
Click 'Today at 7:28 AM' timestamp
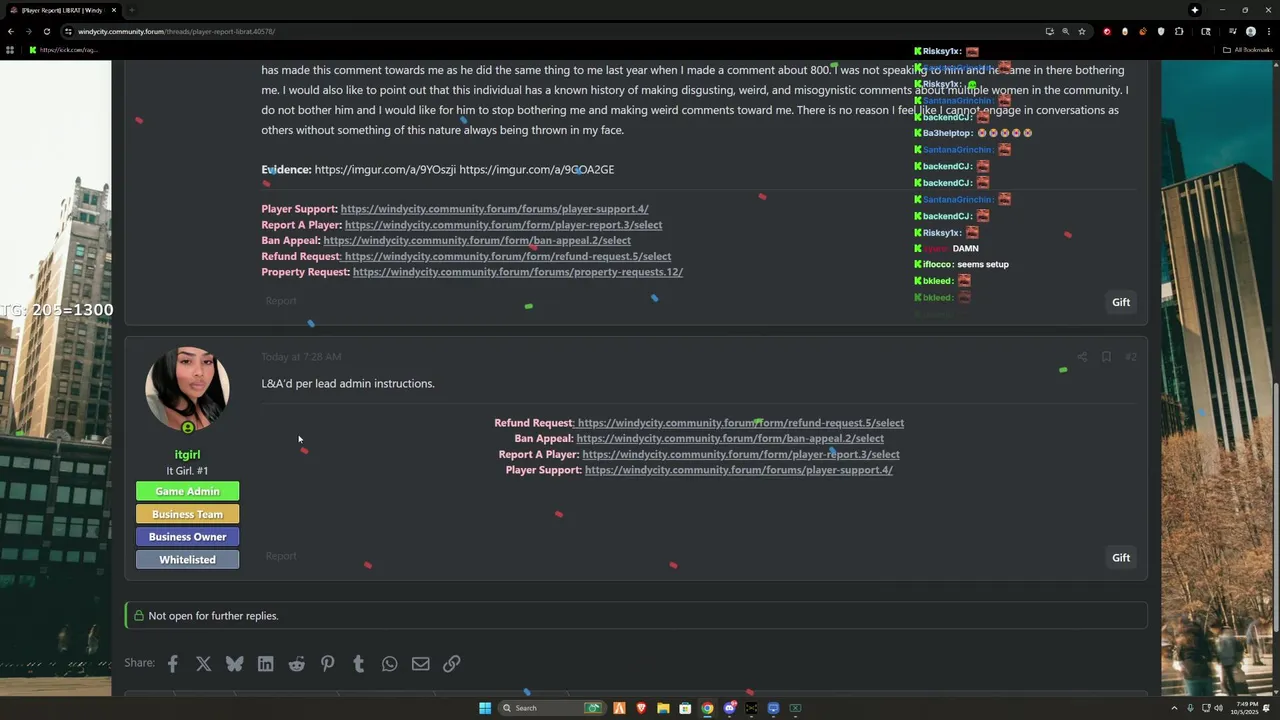click(301, 357)
